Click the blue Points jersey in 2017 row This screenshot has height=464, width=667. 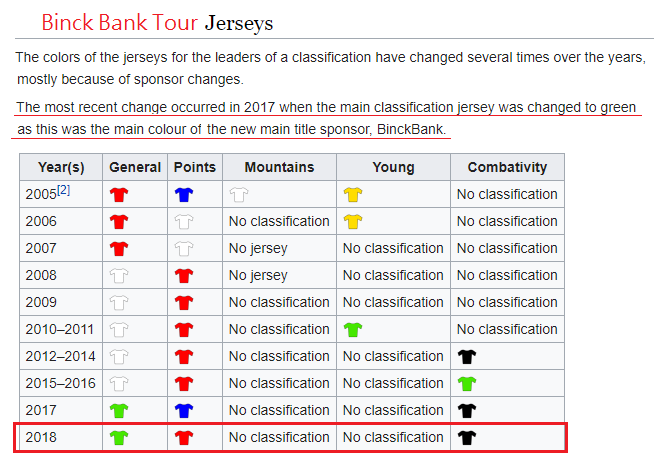click(184, 410)
